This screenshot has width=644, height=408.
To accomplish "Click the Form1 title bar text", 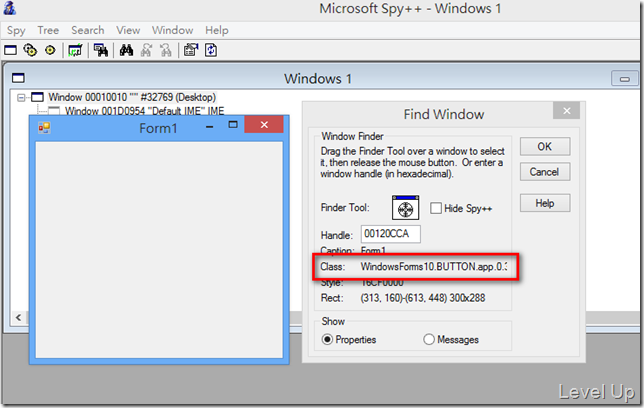I will [x=158, y=128].
